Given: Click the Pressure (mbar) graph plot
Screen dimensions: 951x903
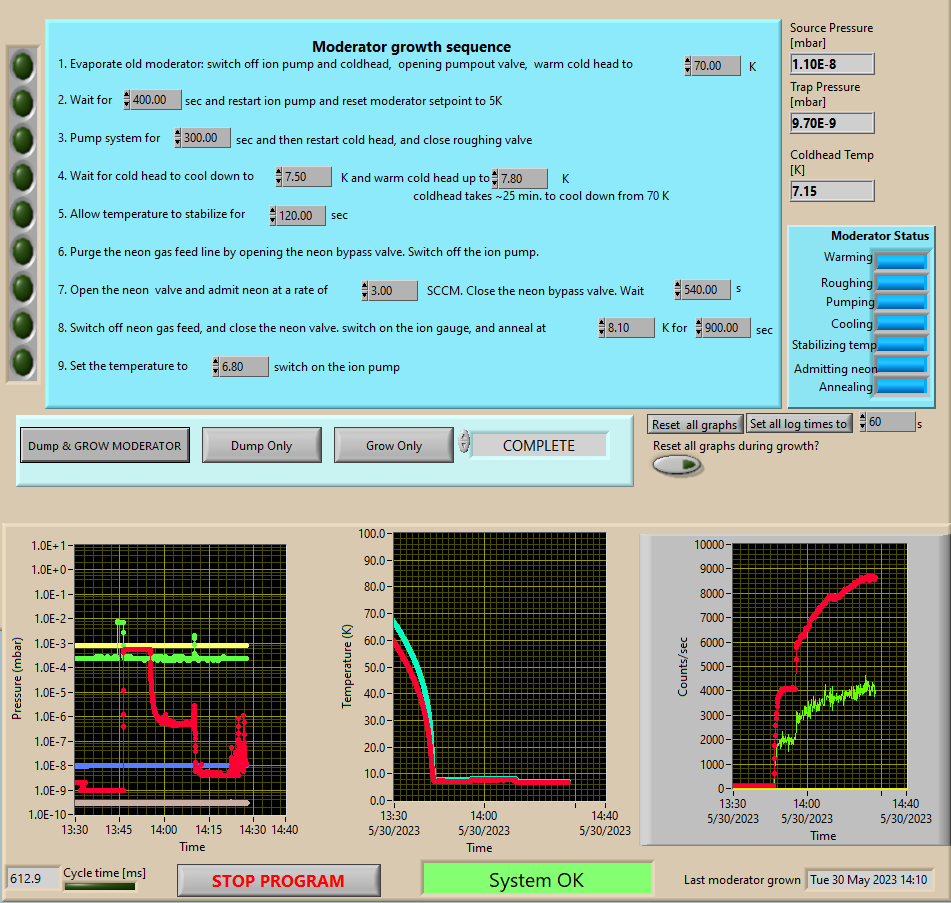Looking at the screenshot, I should (x=180, y=679).
